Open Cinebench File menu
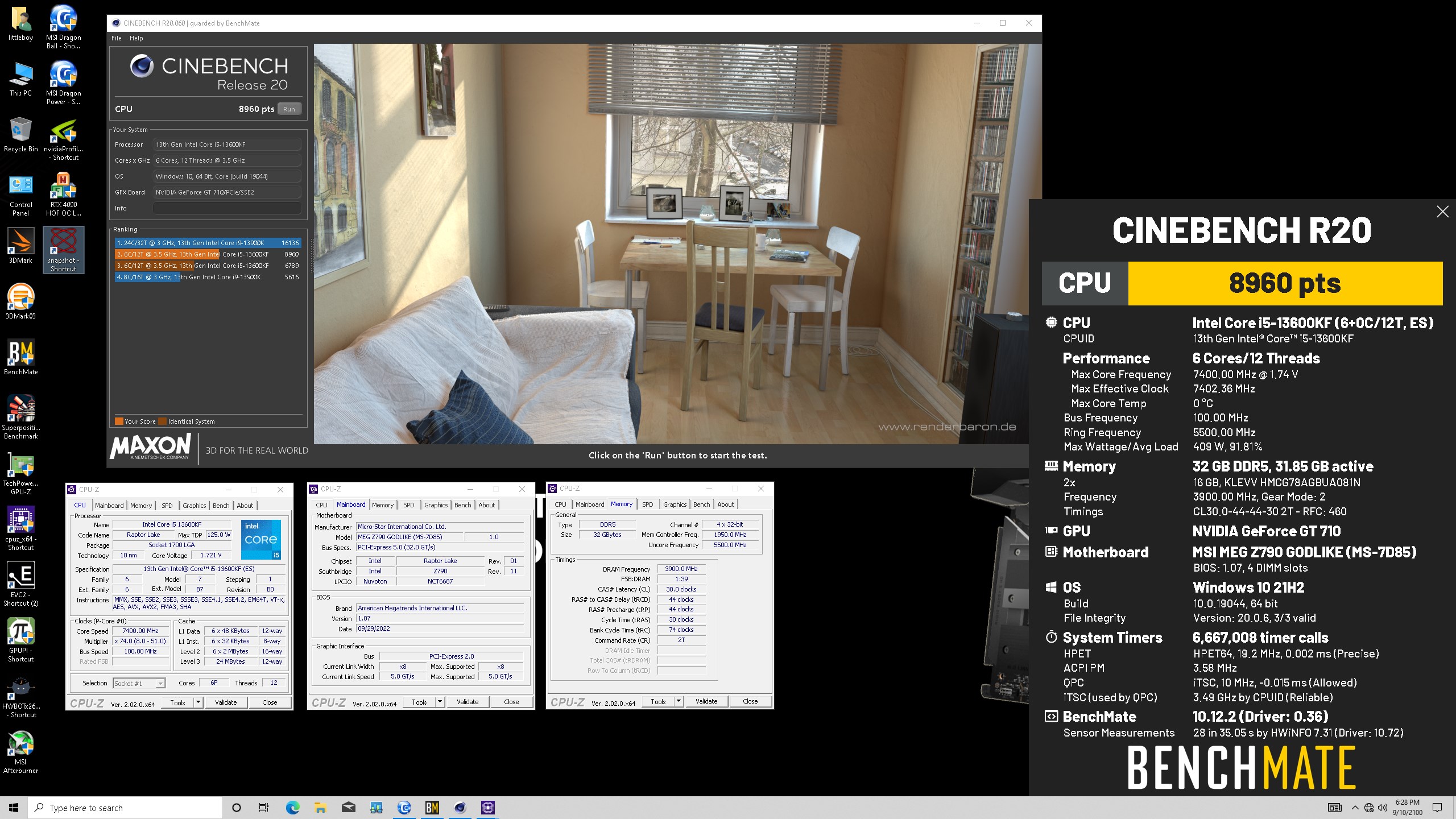The height and width of the screenshot is (819, 1456). click(x=117, y=38)
